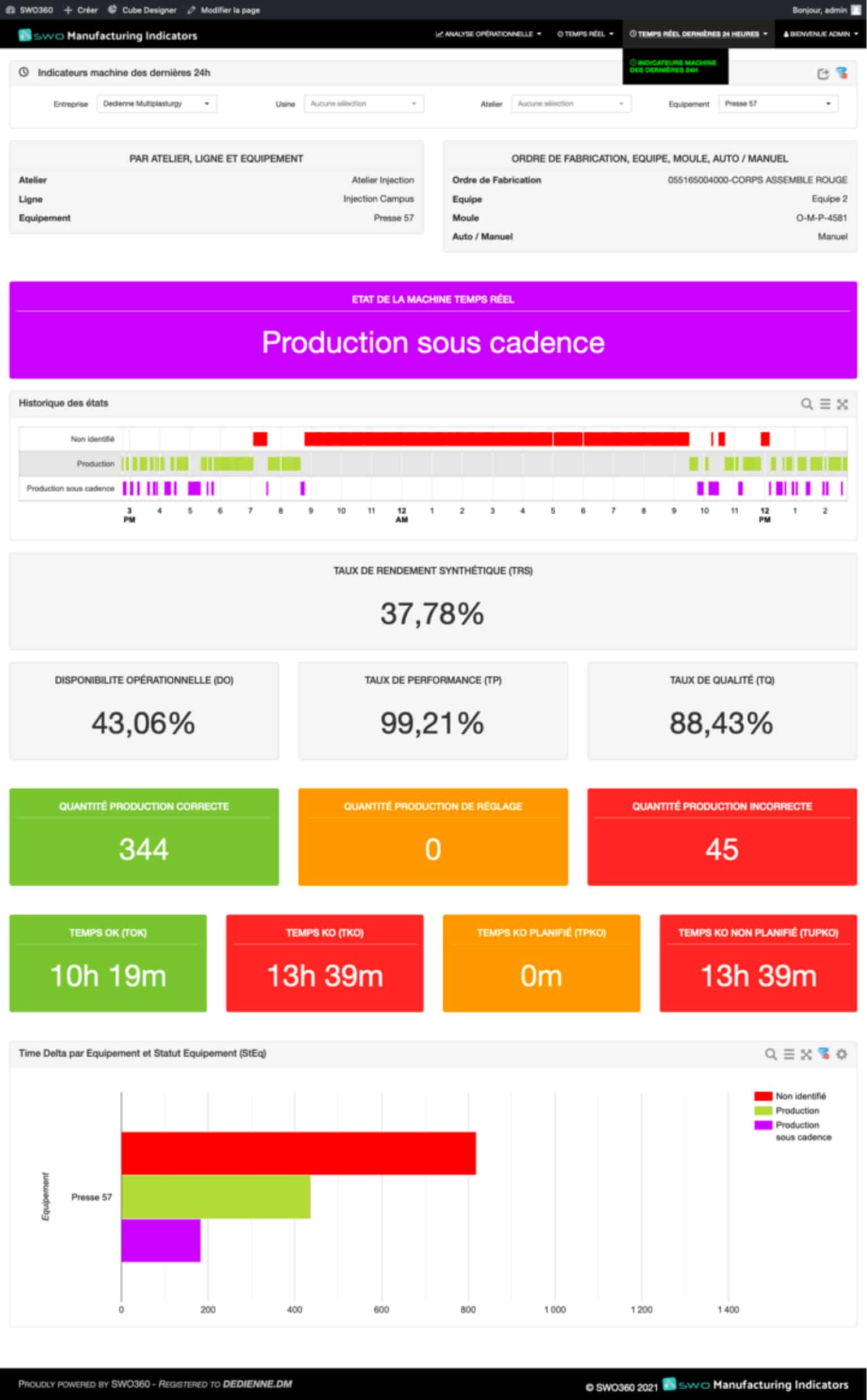Click the fullscreen icon on Time Delta chart
Viewport: 867px width, 1400px height.
coord(806,1054)
